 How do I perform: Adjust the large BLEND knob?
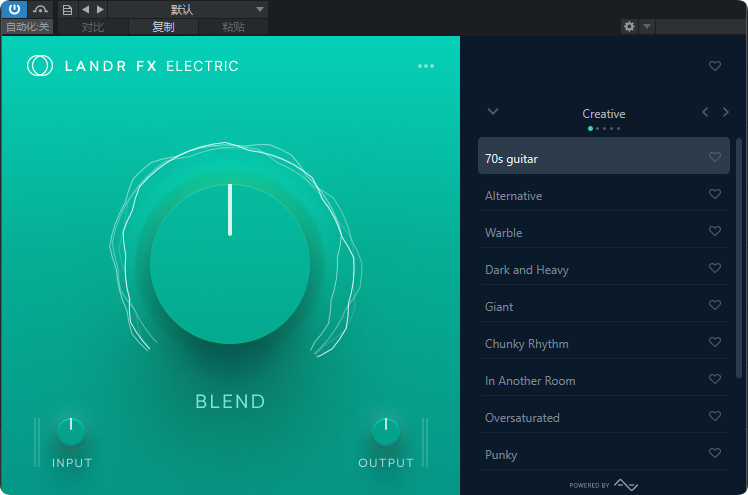tap(230, 264)
